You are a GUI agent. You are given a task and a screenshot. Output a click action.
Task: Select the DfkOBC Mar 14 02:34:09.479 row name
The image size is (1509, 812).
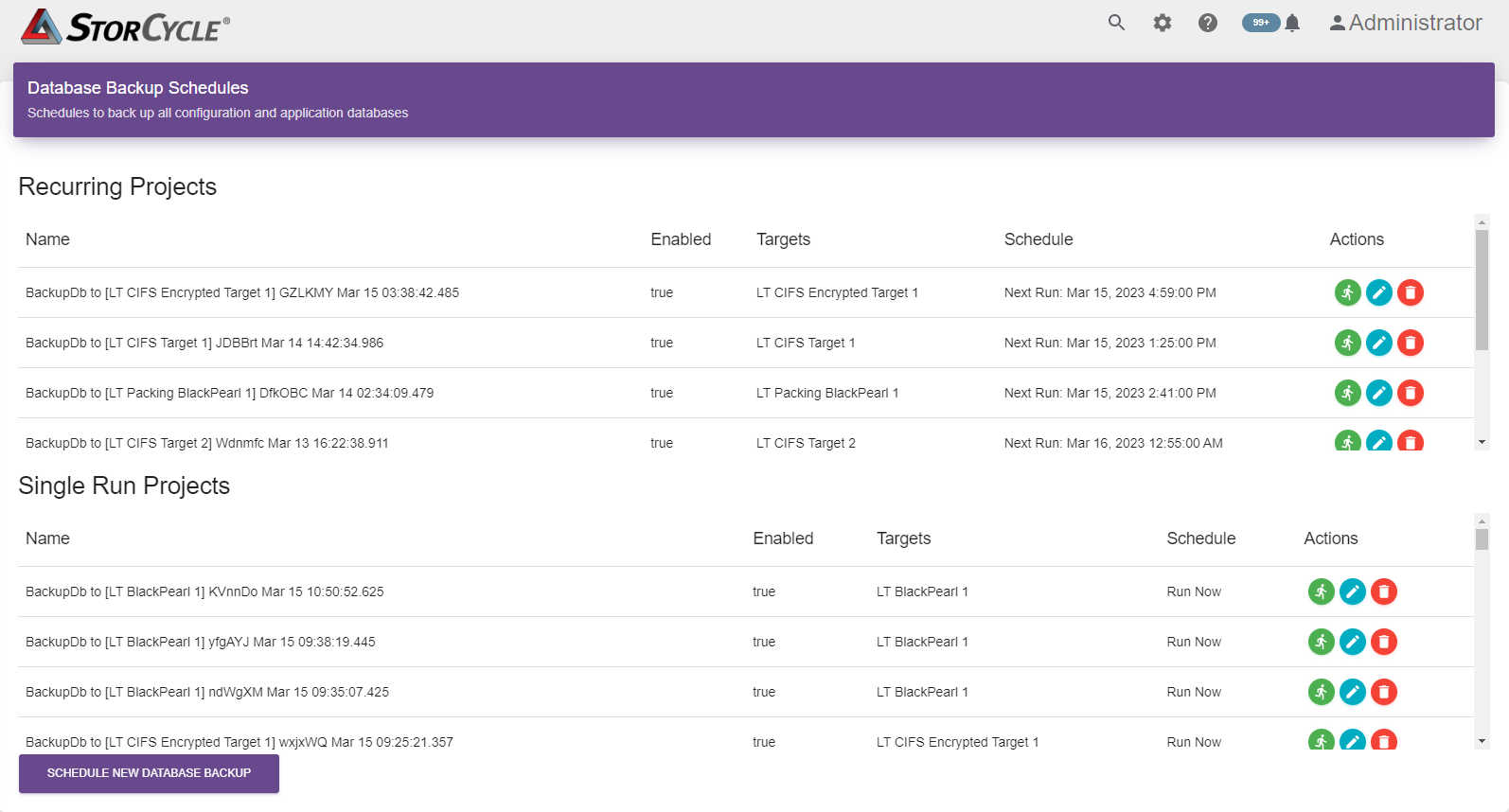tap(230, 393)
